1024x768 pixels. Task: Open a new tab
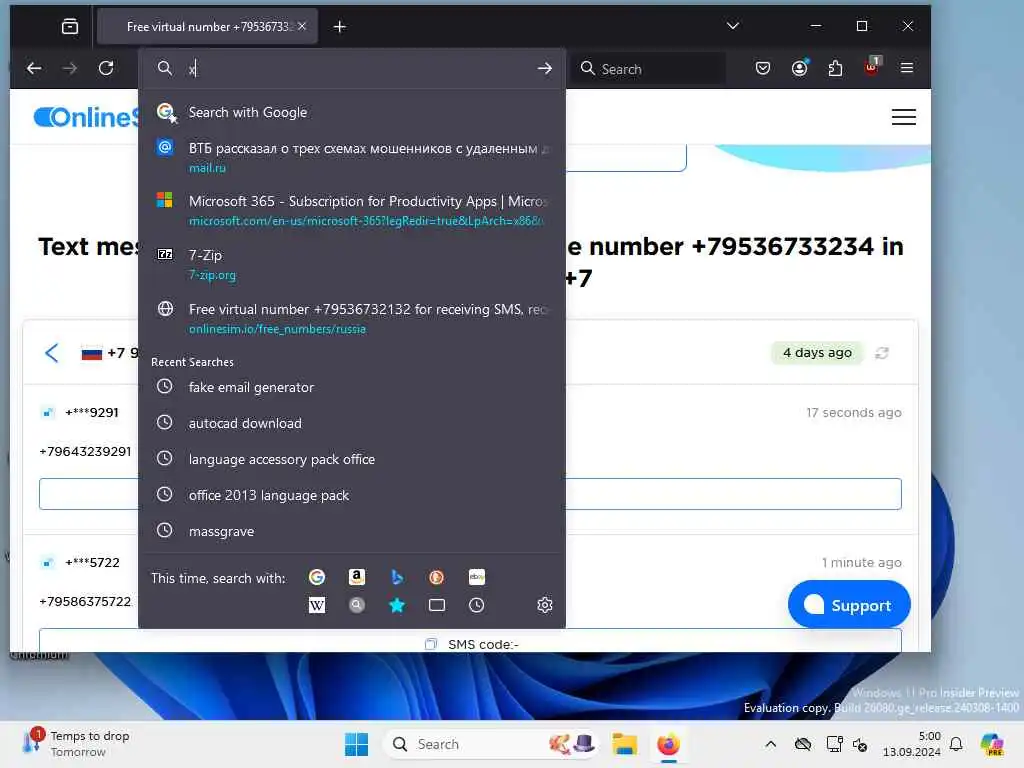[x=339, y=27]
